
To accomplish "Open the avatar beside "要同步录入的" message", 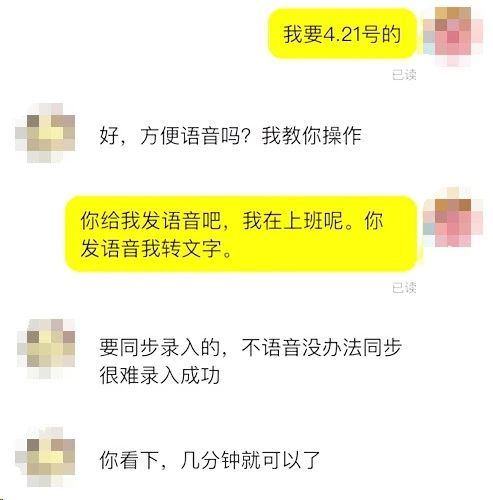I will point(46,349).
